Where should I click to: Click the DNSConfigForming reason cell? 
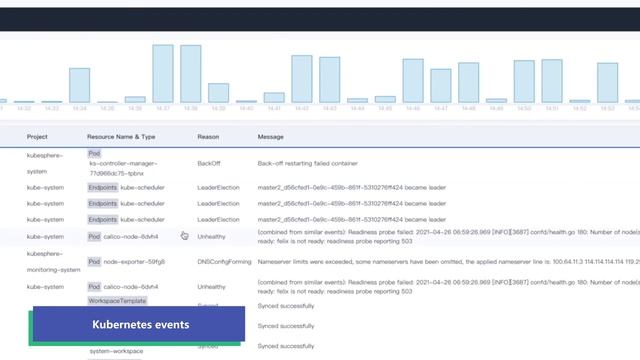[x=224, y=262]
